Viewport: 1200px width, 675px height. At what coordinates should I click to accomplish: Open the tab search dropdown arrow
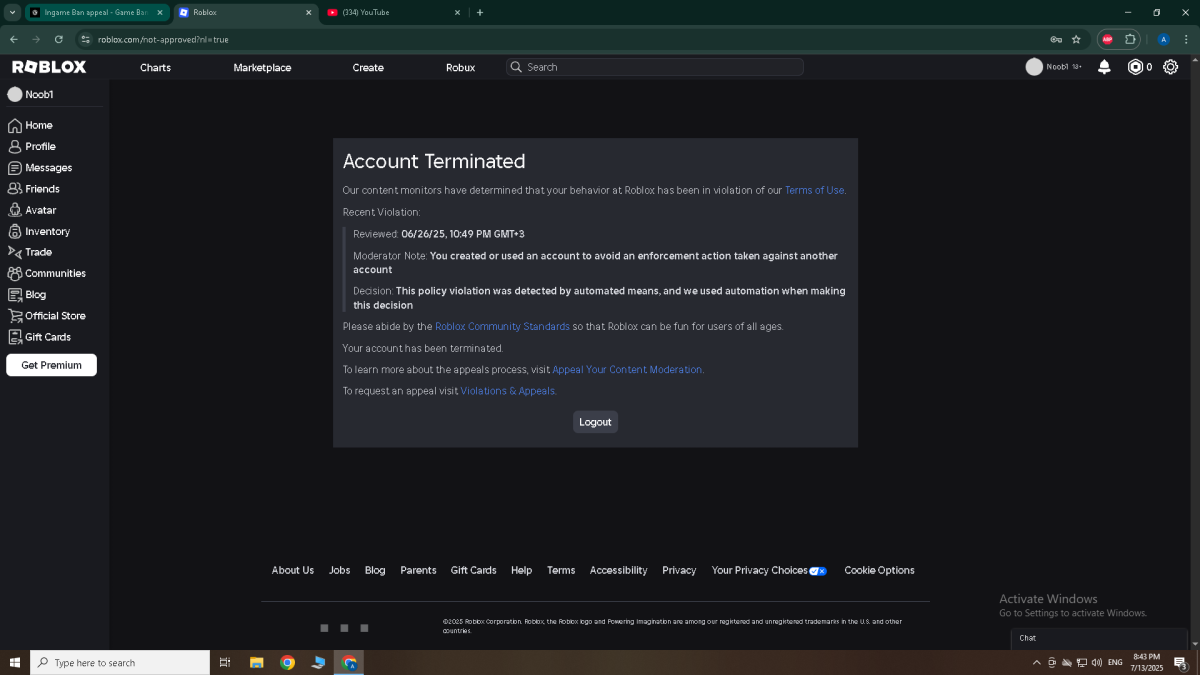(x=12, y=12)
